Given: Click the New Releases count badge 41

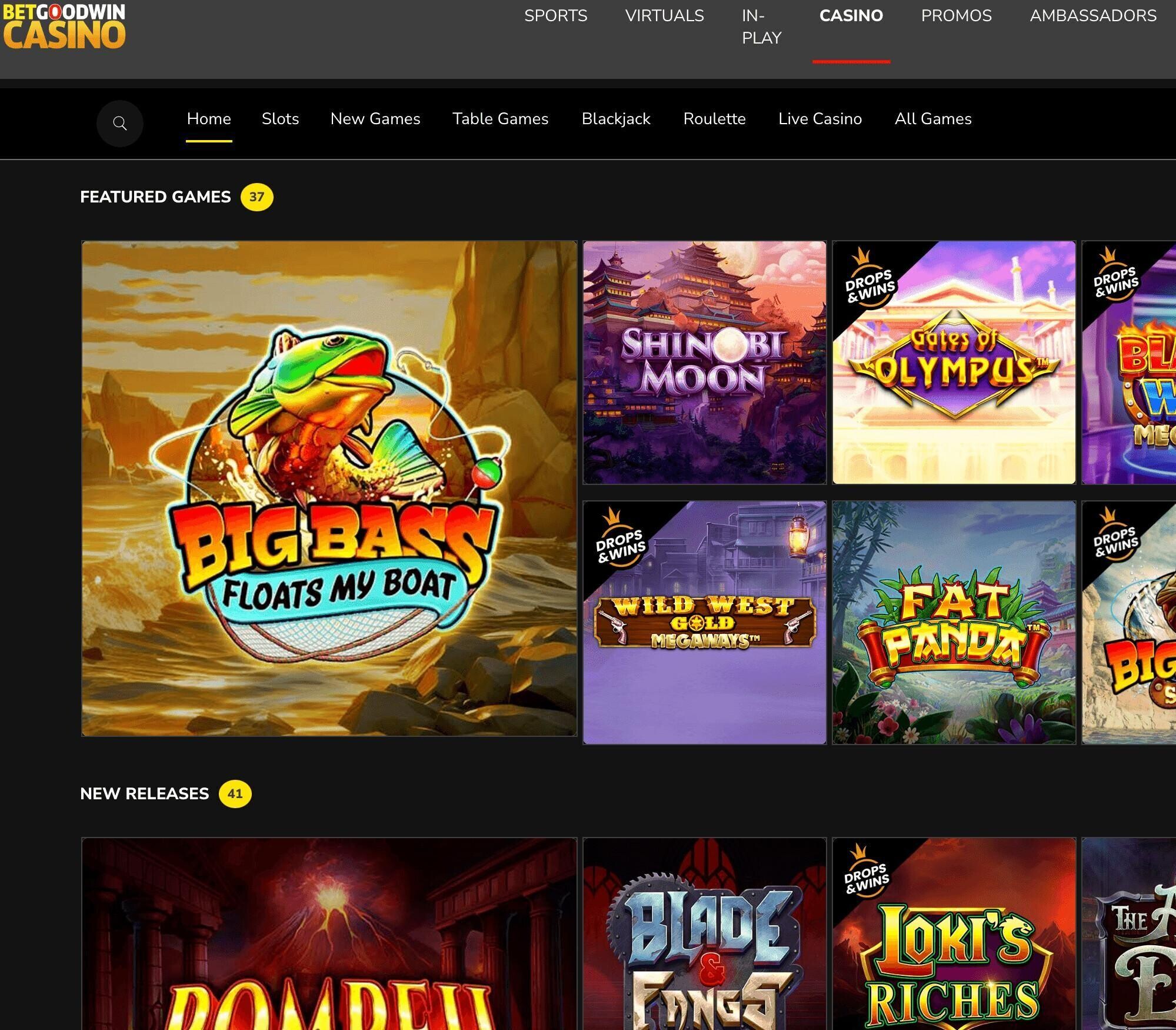Looking at the screenshot, I should 235,794.
